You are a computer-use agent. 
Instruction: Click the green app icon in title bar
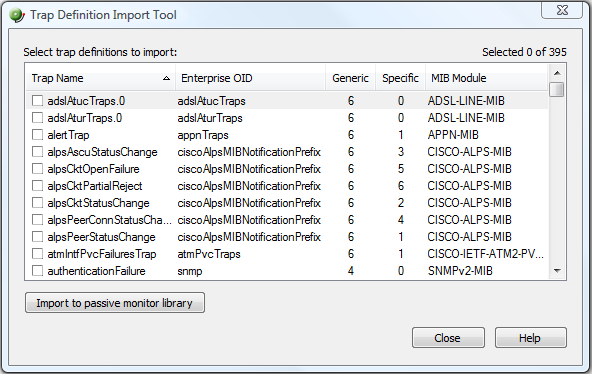click(x=17, y=15)
